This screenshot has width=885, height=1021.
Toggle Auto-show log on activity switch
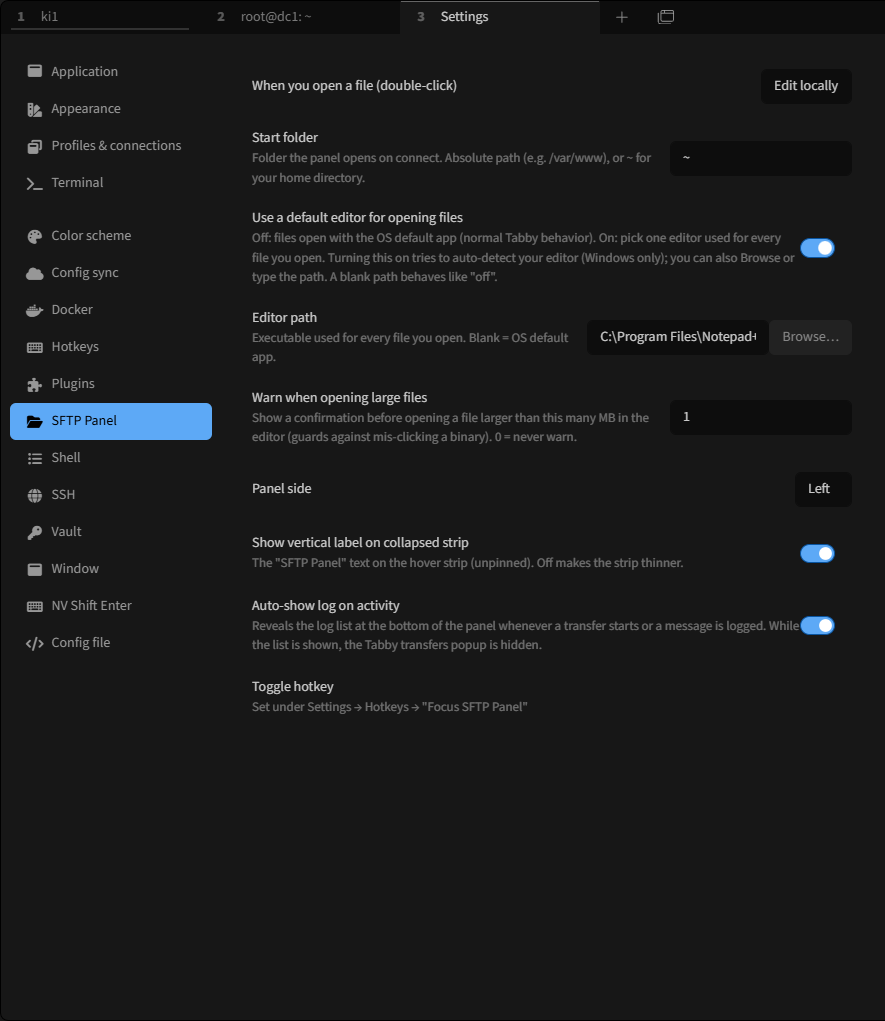[817, 626]
